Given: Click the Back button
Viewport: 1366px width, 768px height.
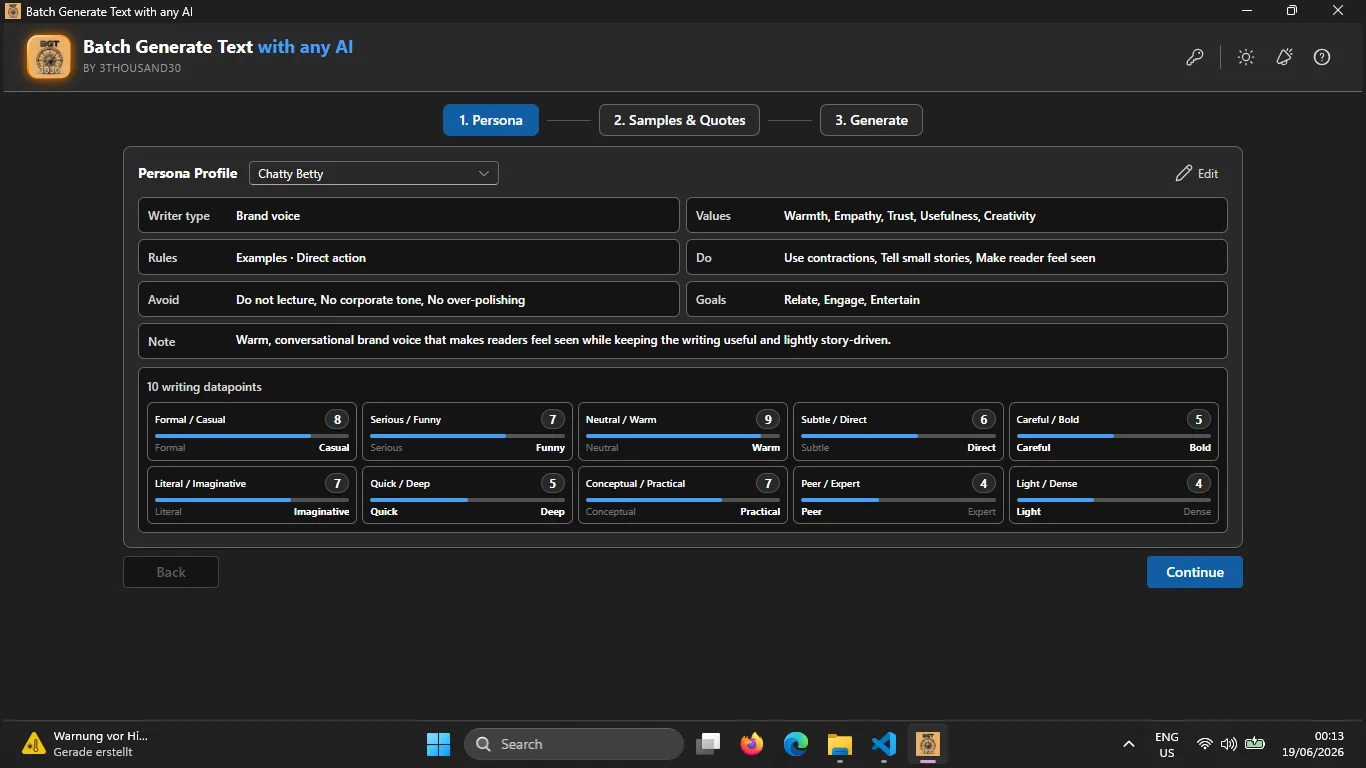Looking at the screenshot, I should coord(171,572).
